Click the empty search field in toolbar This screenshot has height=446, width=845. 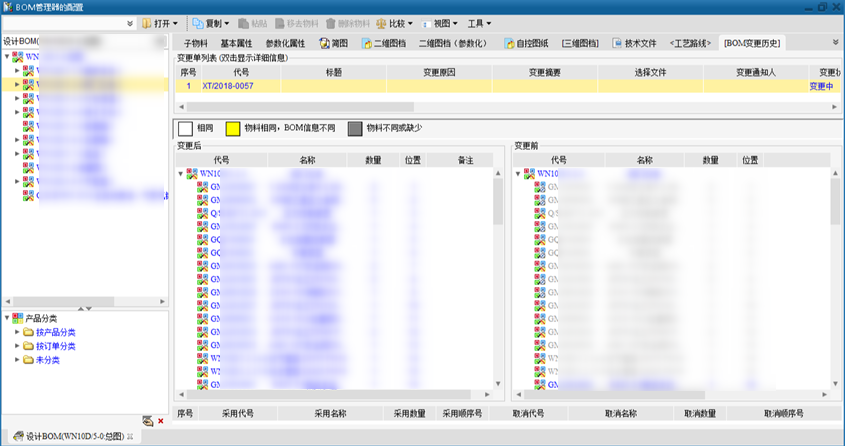[64, 23]
